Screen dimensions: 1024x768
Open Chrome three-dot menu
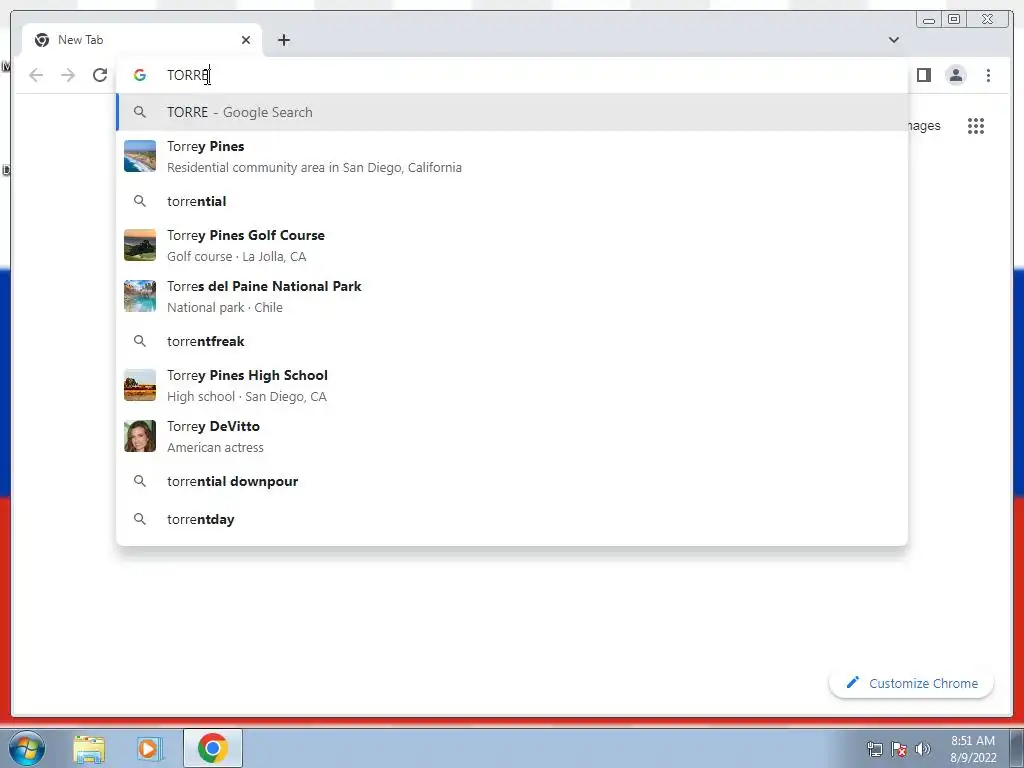[x=988, y=75]
